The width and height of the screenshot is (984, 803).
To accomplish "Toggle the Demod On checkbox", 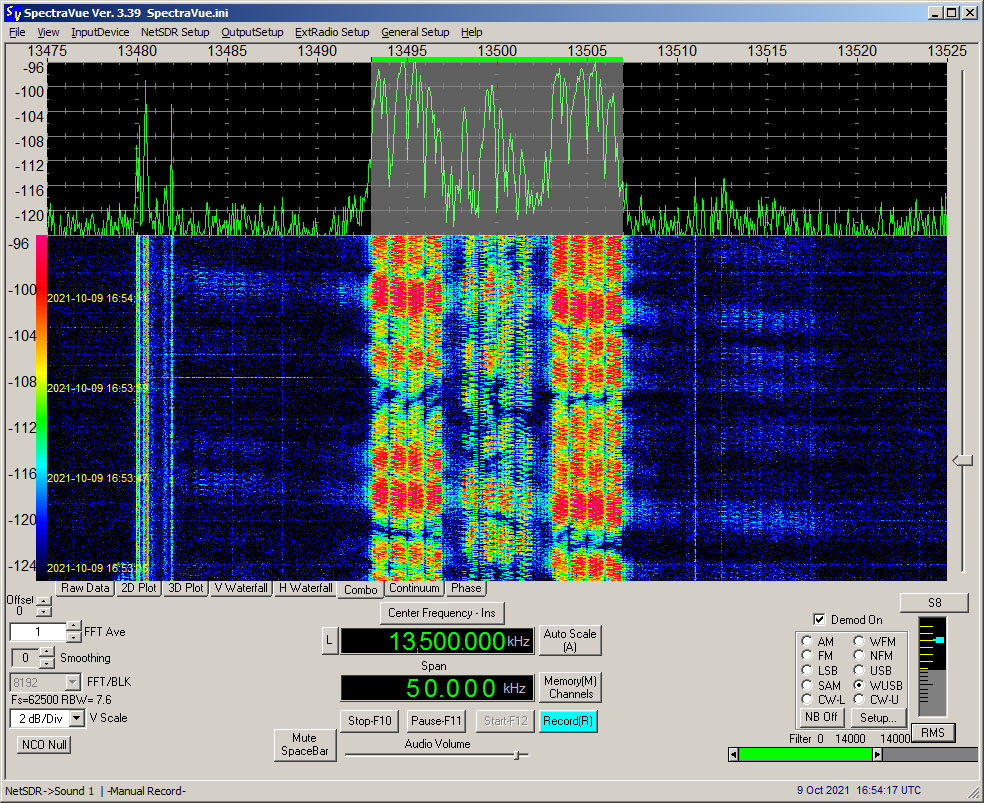I will tap(820, 619).
